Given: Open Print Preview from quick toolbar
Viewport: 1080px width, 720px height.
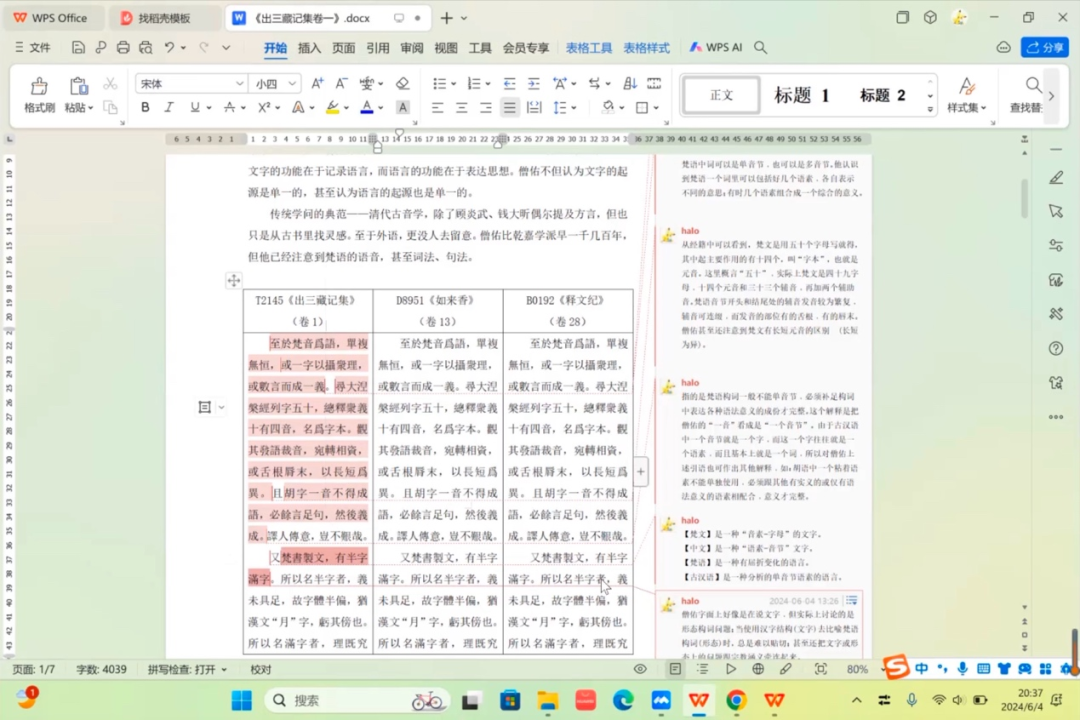Looking at the screenshot, I should tap(145, 48).
